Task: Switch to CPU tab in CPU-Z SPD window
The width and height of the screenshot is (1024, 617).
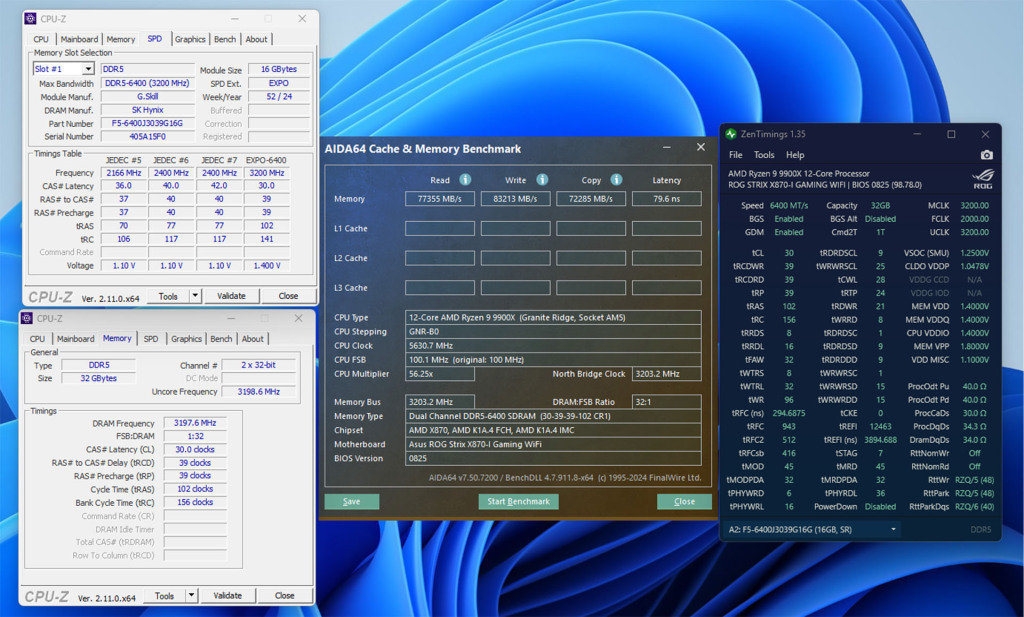Action: point(41,39)
